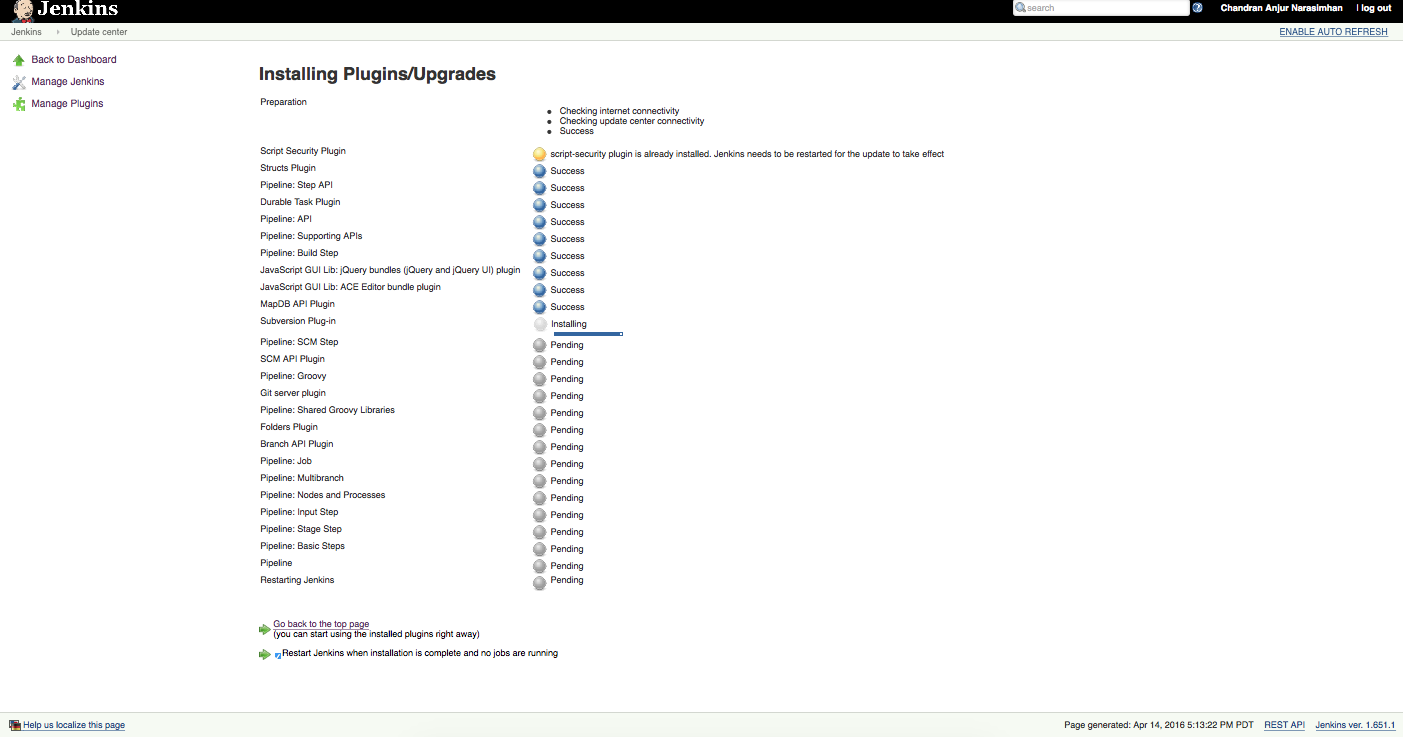Expand the breadcrumb arrow after Jenkins
This screenshot has width=1403, height=737.
58,32
